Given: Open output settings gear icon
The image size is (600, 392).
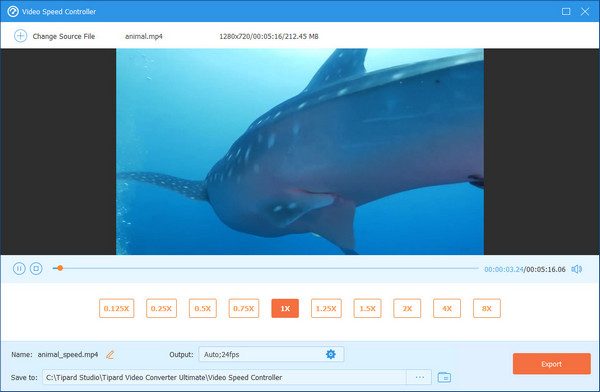Looking at the screenshot, I should tap(331, 354).
